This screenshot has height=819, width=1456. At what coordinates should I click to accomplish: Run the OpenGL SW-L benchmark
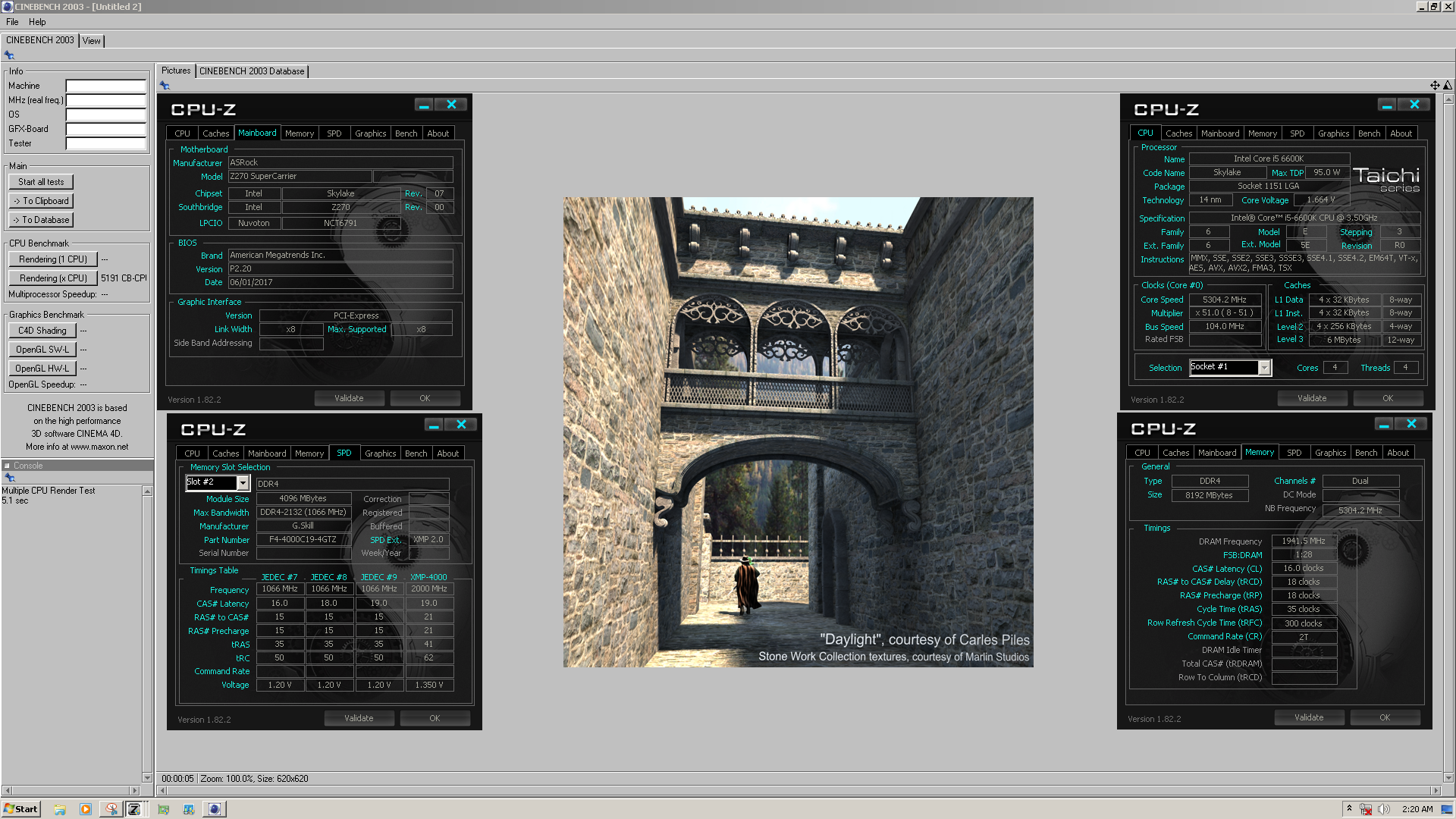[42, 350]
